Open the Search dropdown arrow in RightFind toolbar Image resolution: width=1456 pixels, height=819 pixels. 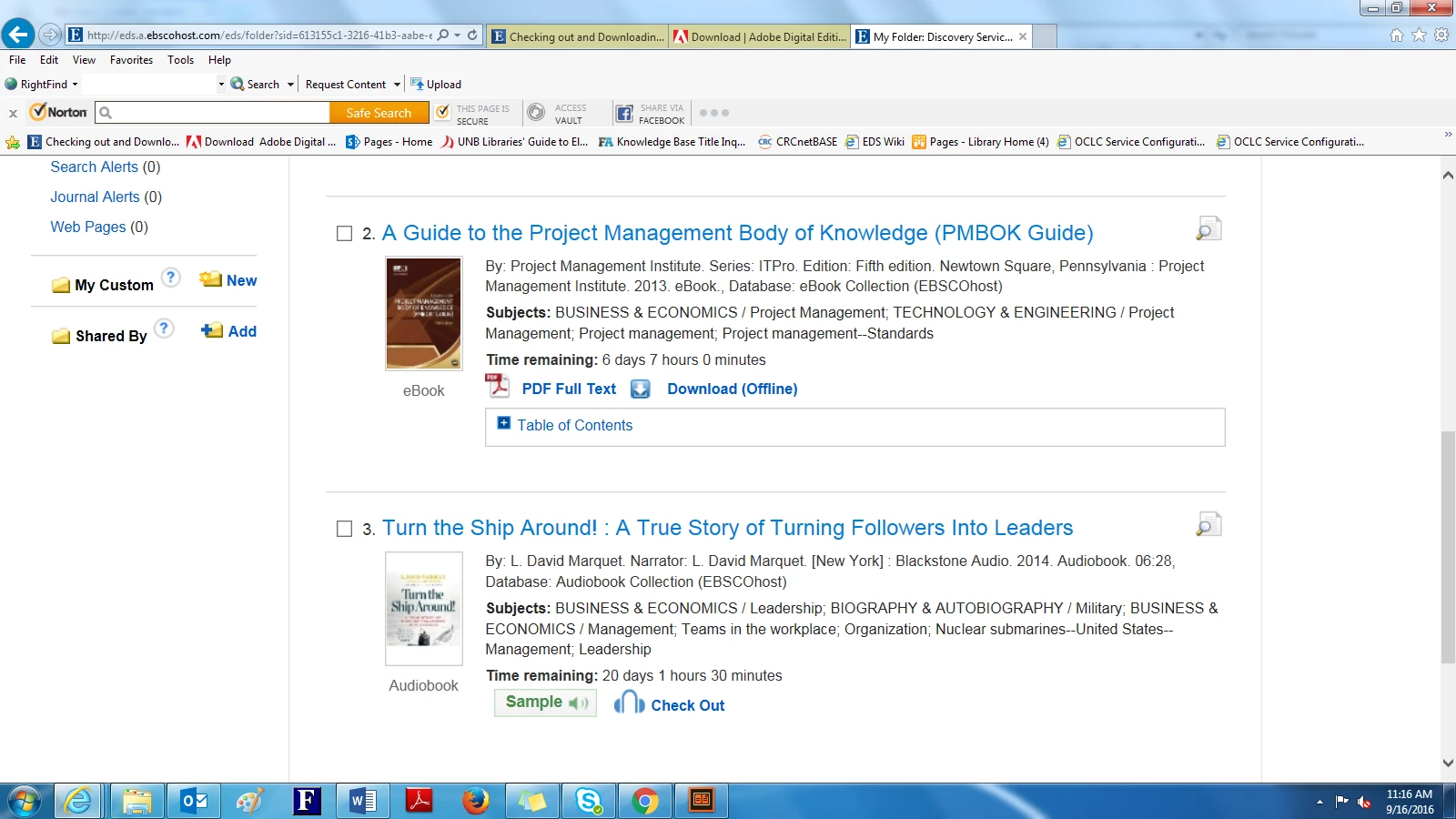[x=290, y=85]
